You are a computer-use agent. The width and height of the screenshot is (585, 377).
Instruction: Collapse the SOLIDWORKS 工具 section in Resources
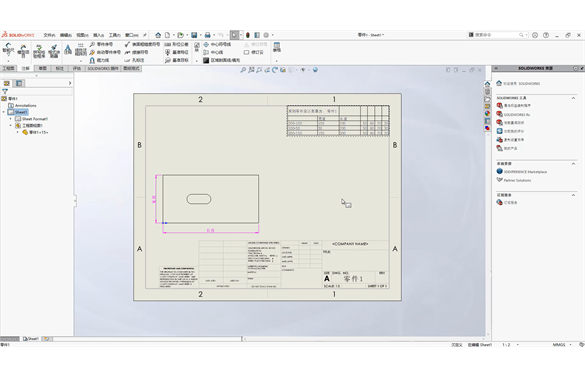tap(573, 98)
